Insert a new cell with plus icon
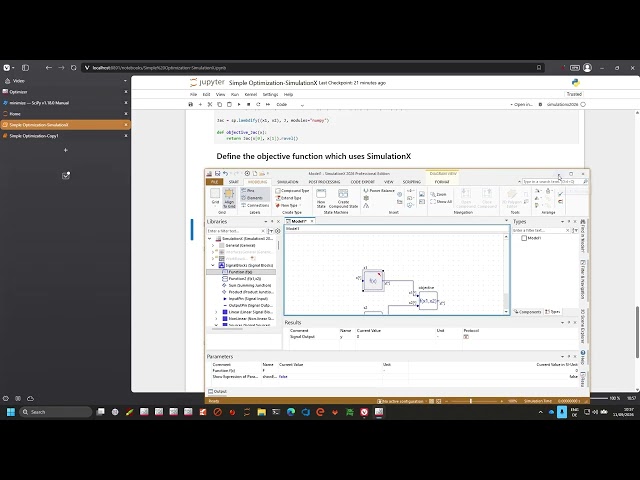The image size is (640, 480). [x=200, y=104]
